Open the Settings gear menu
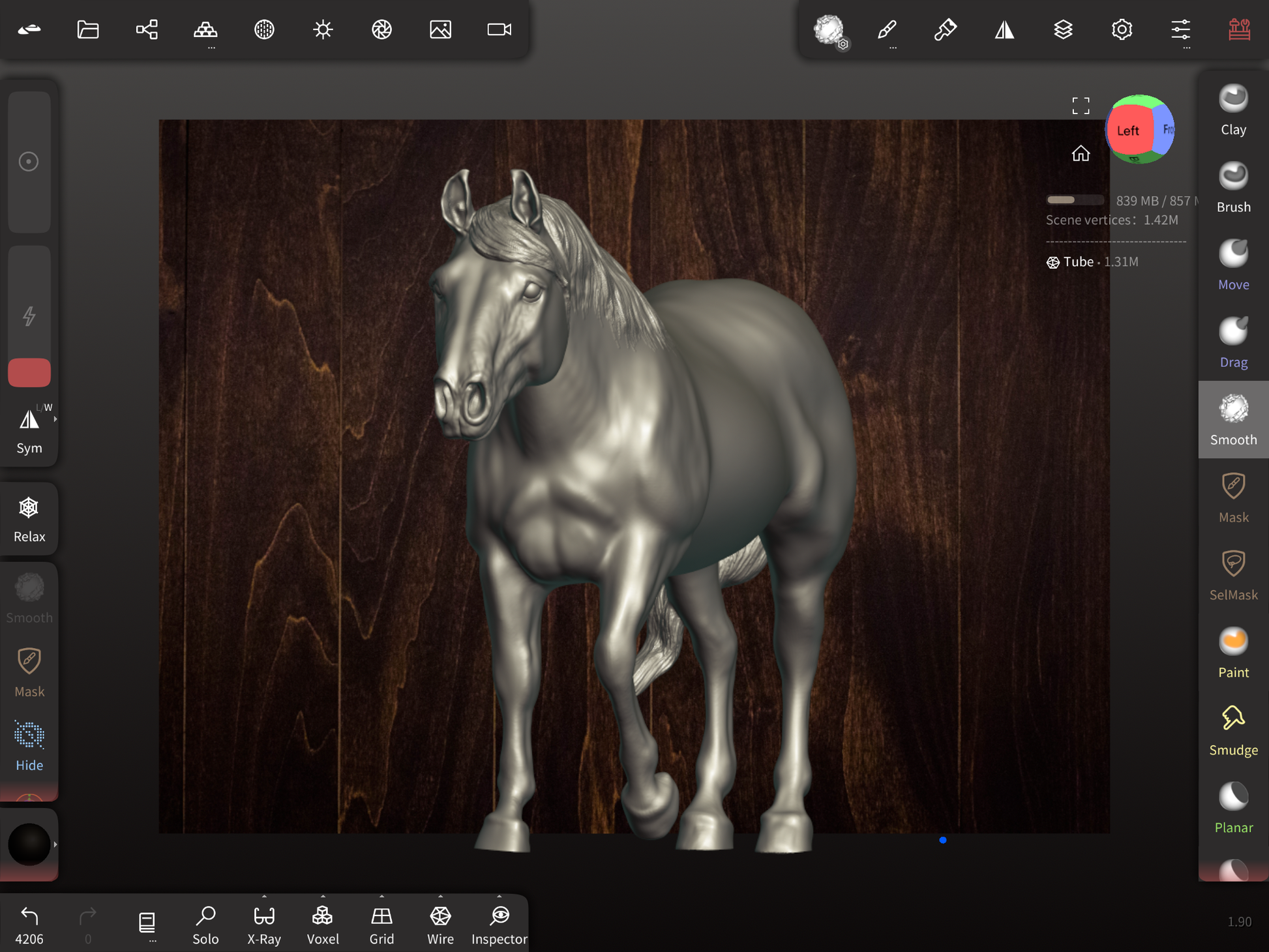Viewport: 1269px width, 952px height. point(1122,29)
